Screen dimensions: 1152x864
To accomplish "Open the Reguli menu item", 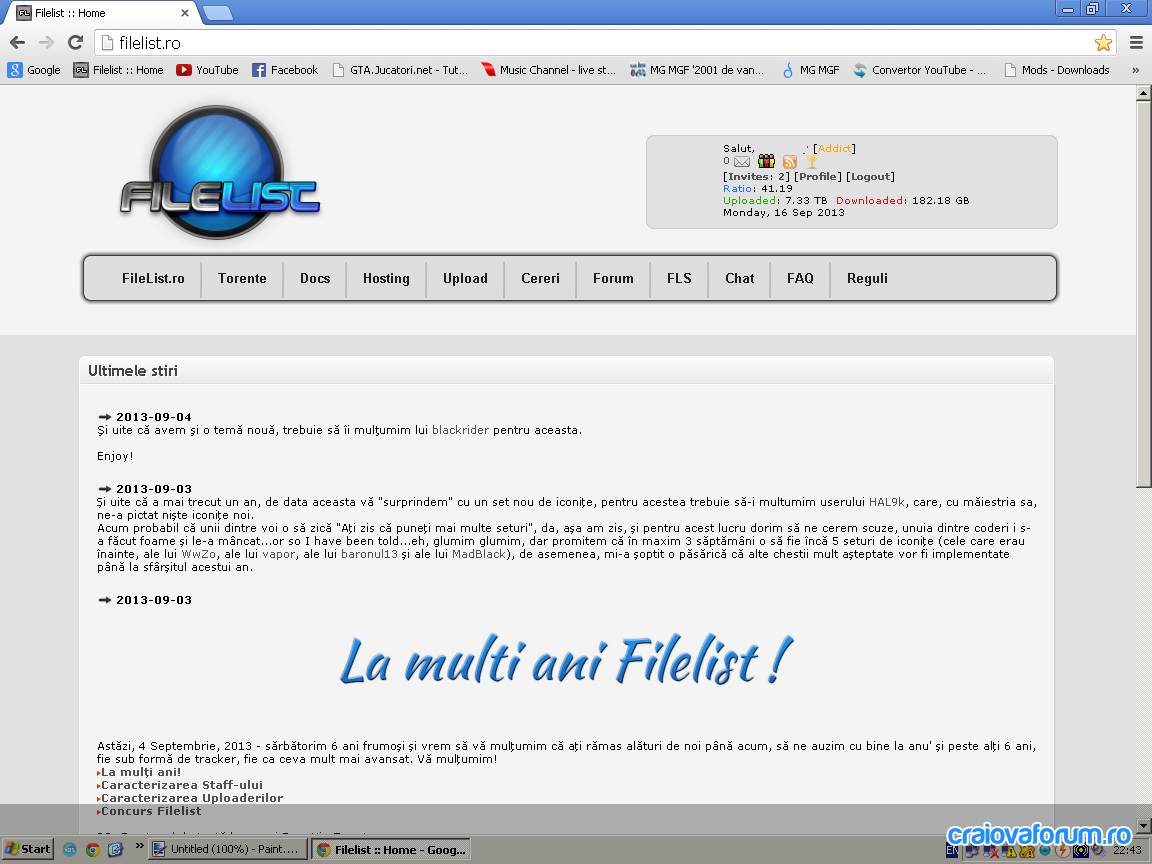I will (867, 278).
